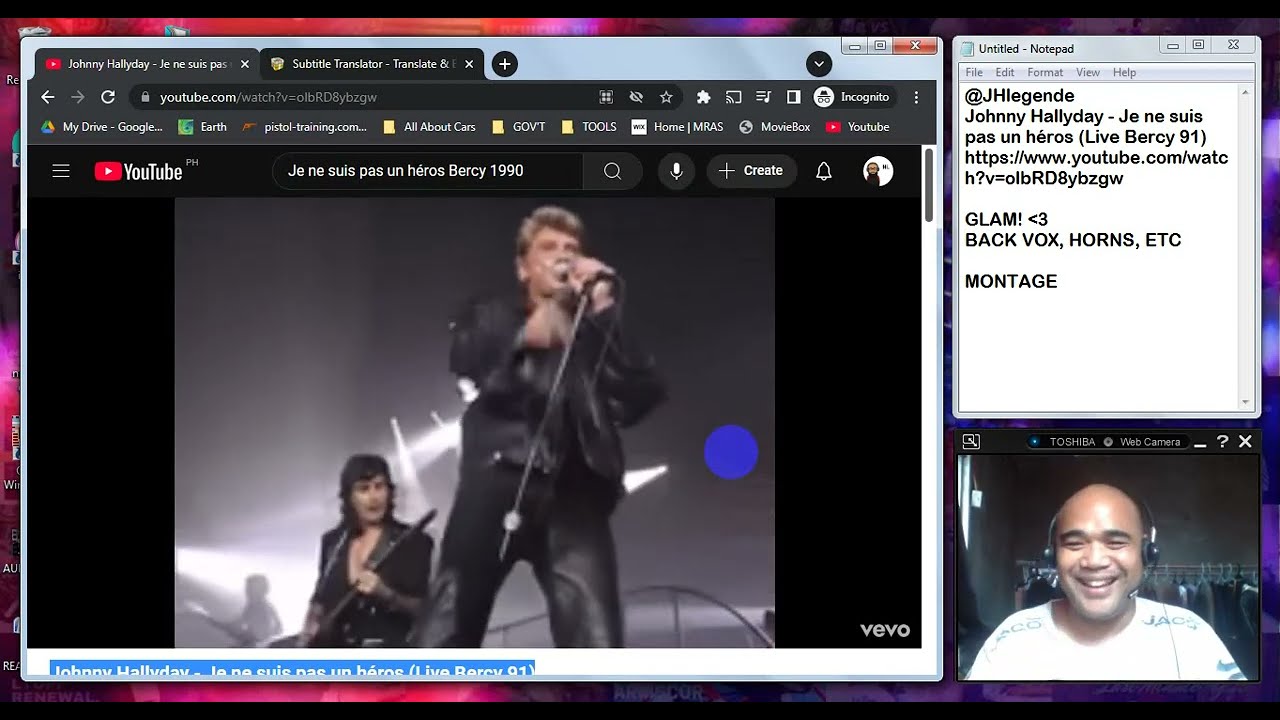This screenshot has width=1280, height=720.
Task: Click the Notepad scrollbar up arrow
Action: click(1245, 93)
